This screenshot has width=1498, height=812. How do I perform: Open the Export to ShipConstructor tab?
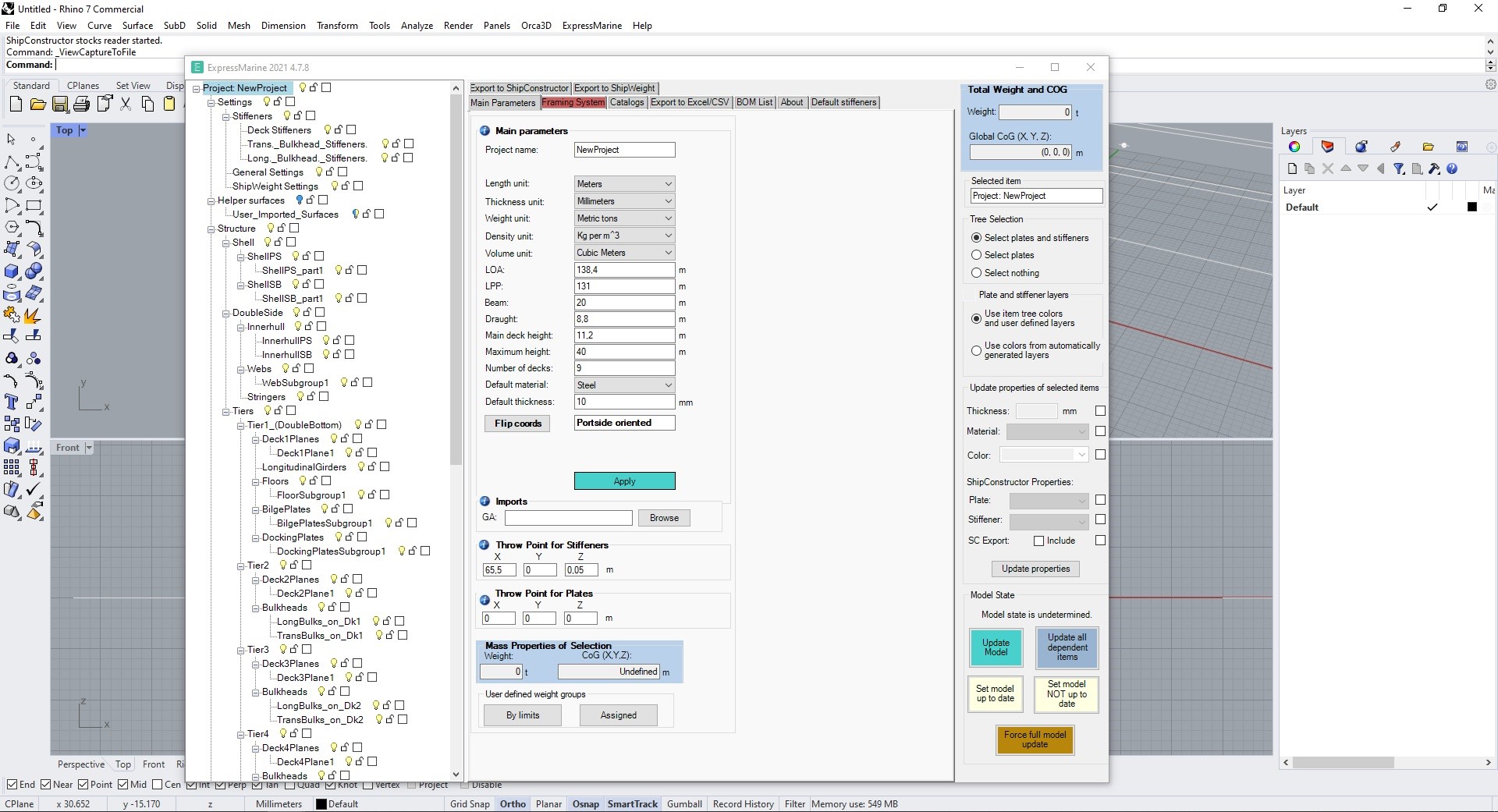pos(520,88)
